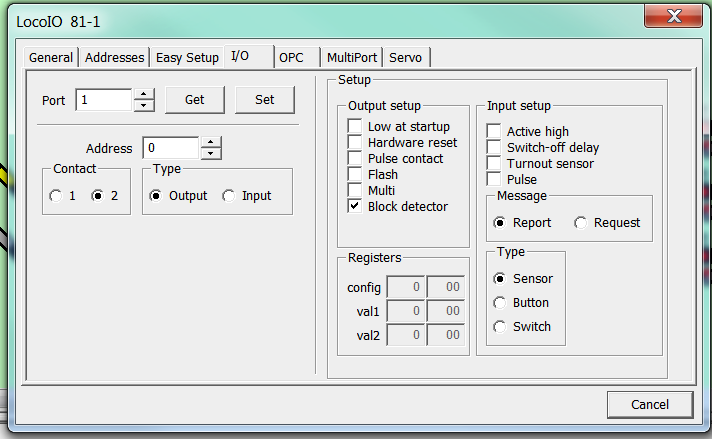Switch to the MultiPort tab
715x439 pixels.
[x=354, y=57]
